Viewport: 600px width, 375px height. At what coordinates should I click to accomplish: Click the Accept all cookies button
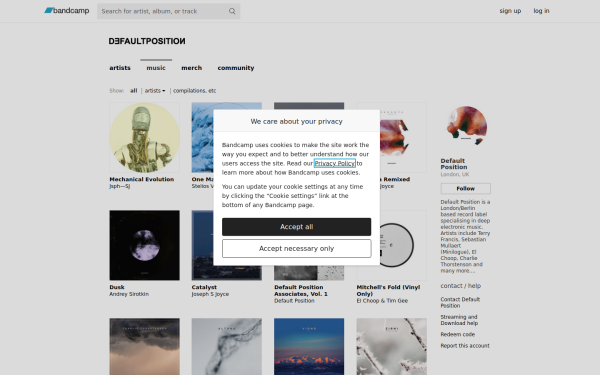297,227
